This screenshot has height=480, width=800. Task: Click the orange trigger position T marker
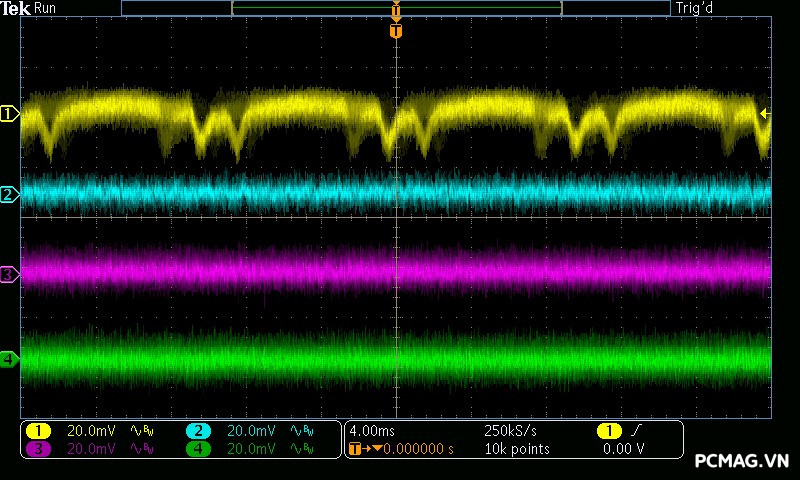396,31
